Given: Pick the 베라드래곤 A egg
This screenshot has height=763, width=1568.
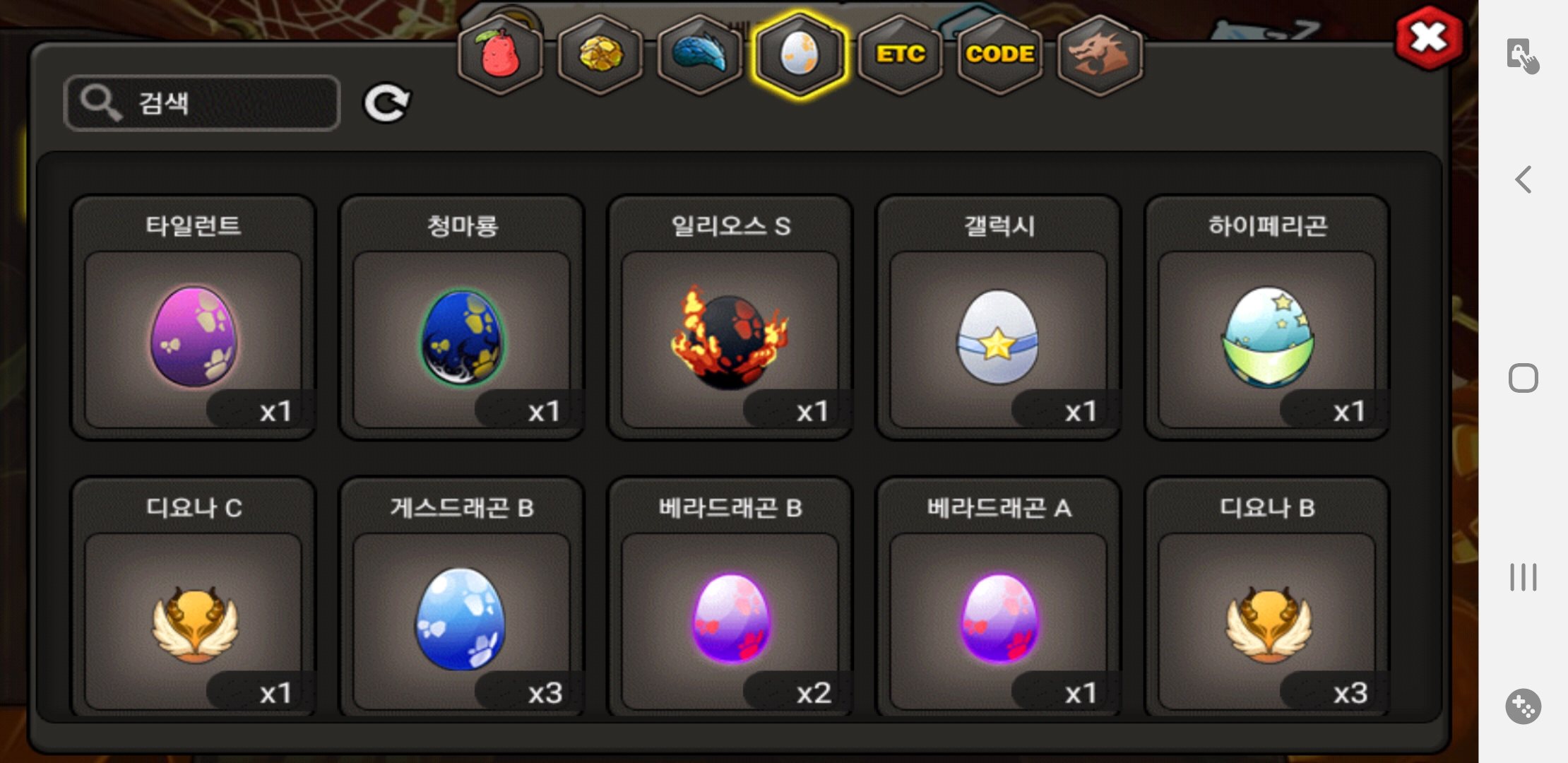Looking at the screenshot, I should (999, 598).
